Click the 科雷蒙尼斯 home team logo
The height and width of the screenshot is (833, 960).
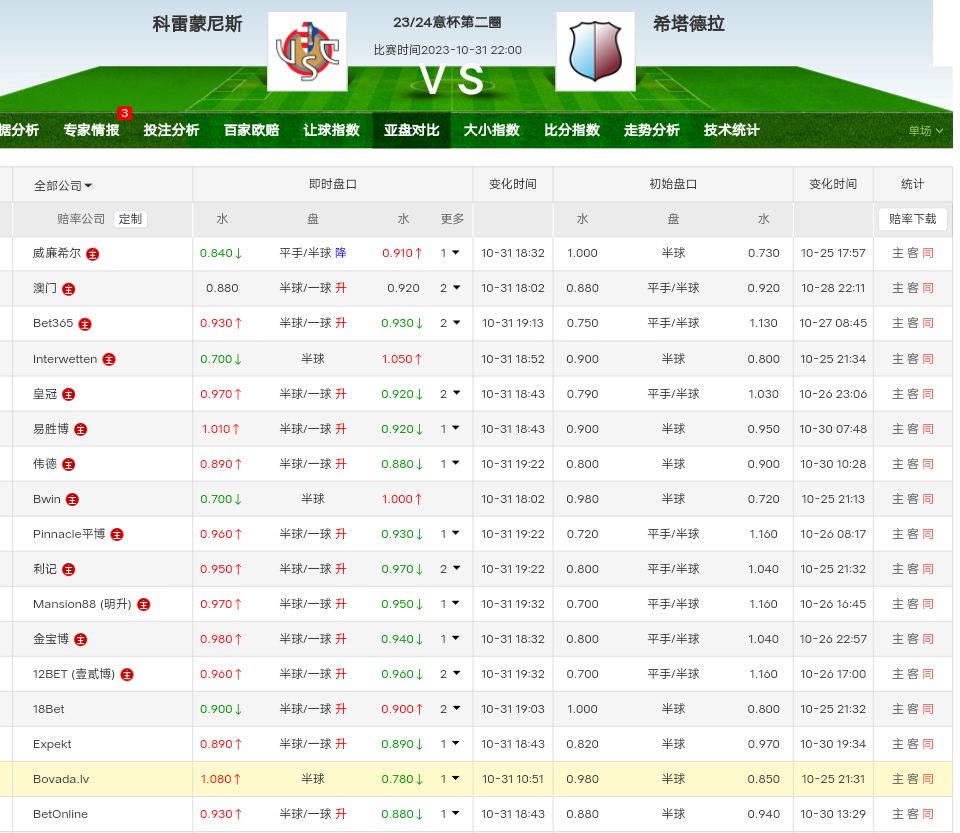(x=307, y=51)
